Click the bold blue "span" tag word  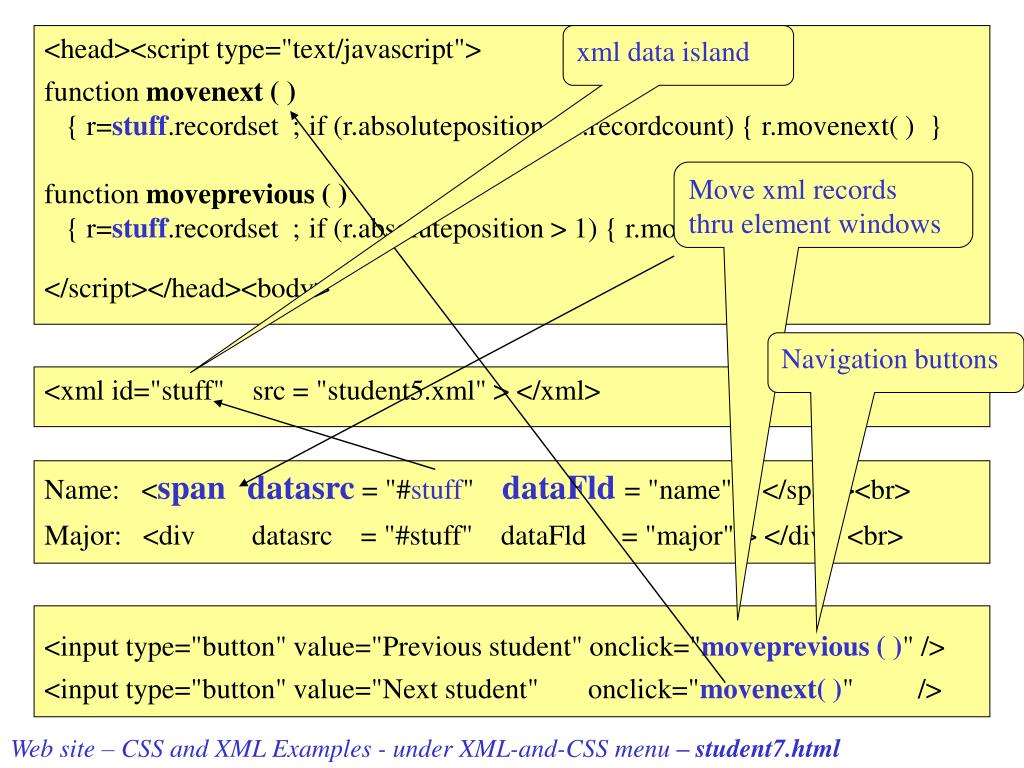pyautogui.click(x=191, y=490)
